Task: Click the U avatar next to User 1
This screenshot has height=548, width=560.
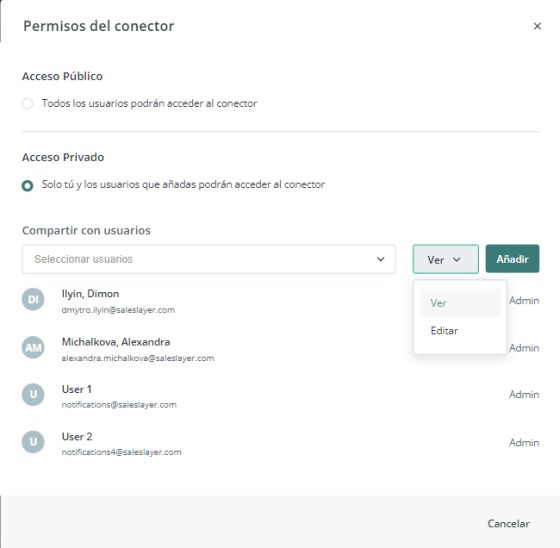Action: [x=33, y=394]
